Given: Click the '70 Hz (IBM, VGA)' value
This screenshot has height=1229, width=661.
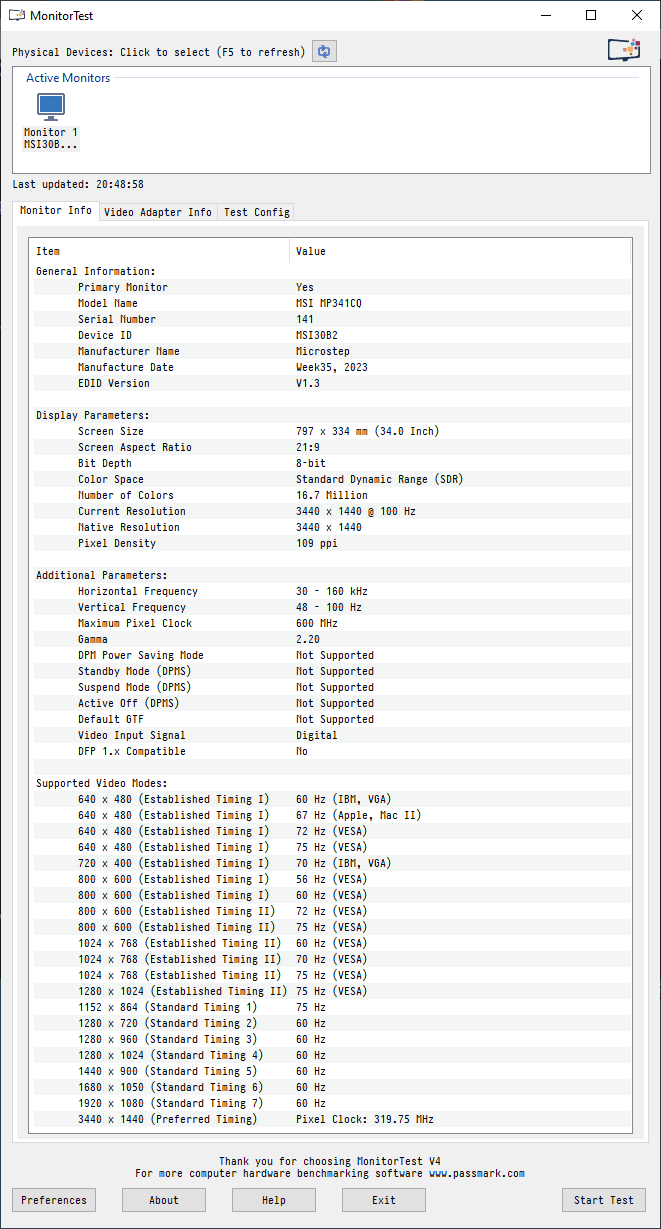Looking at the screenshot, I should (x=344, y=863).
